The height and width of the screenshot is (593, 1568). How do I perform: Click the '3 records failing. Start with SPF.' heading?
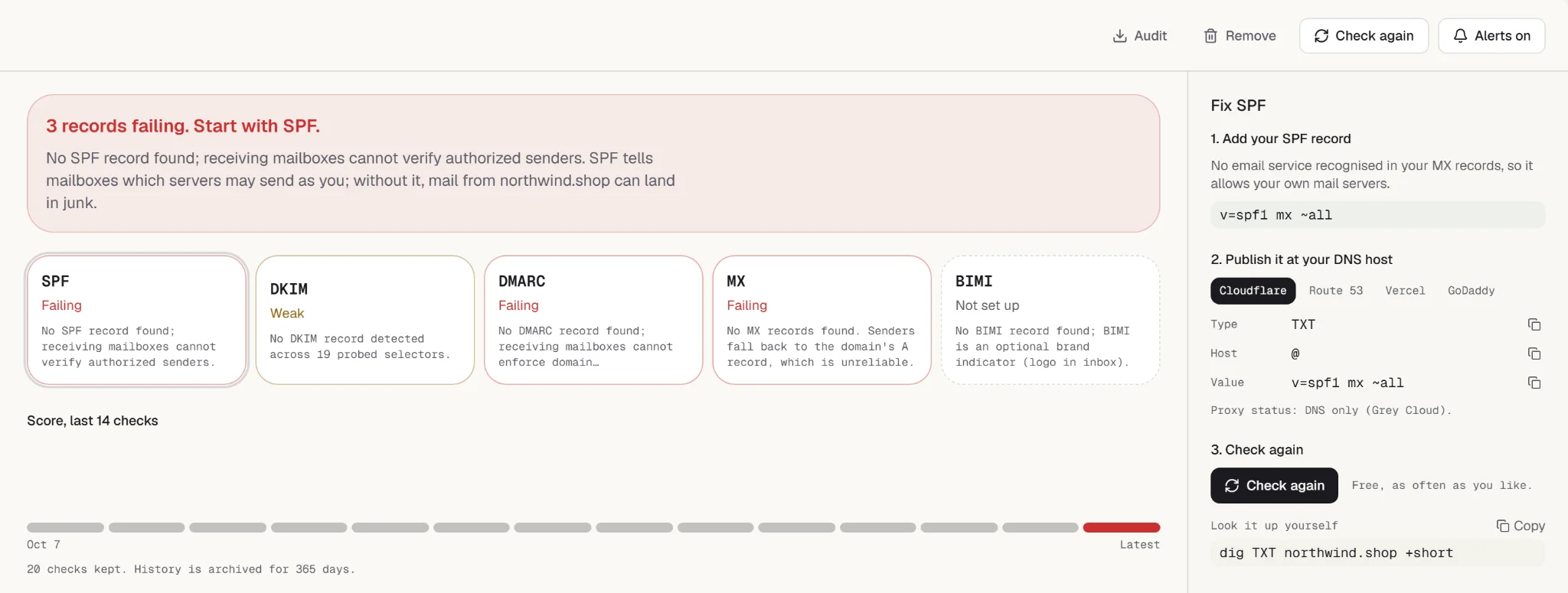pos(183,126)
